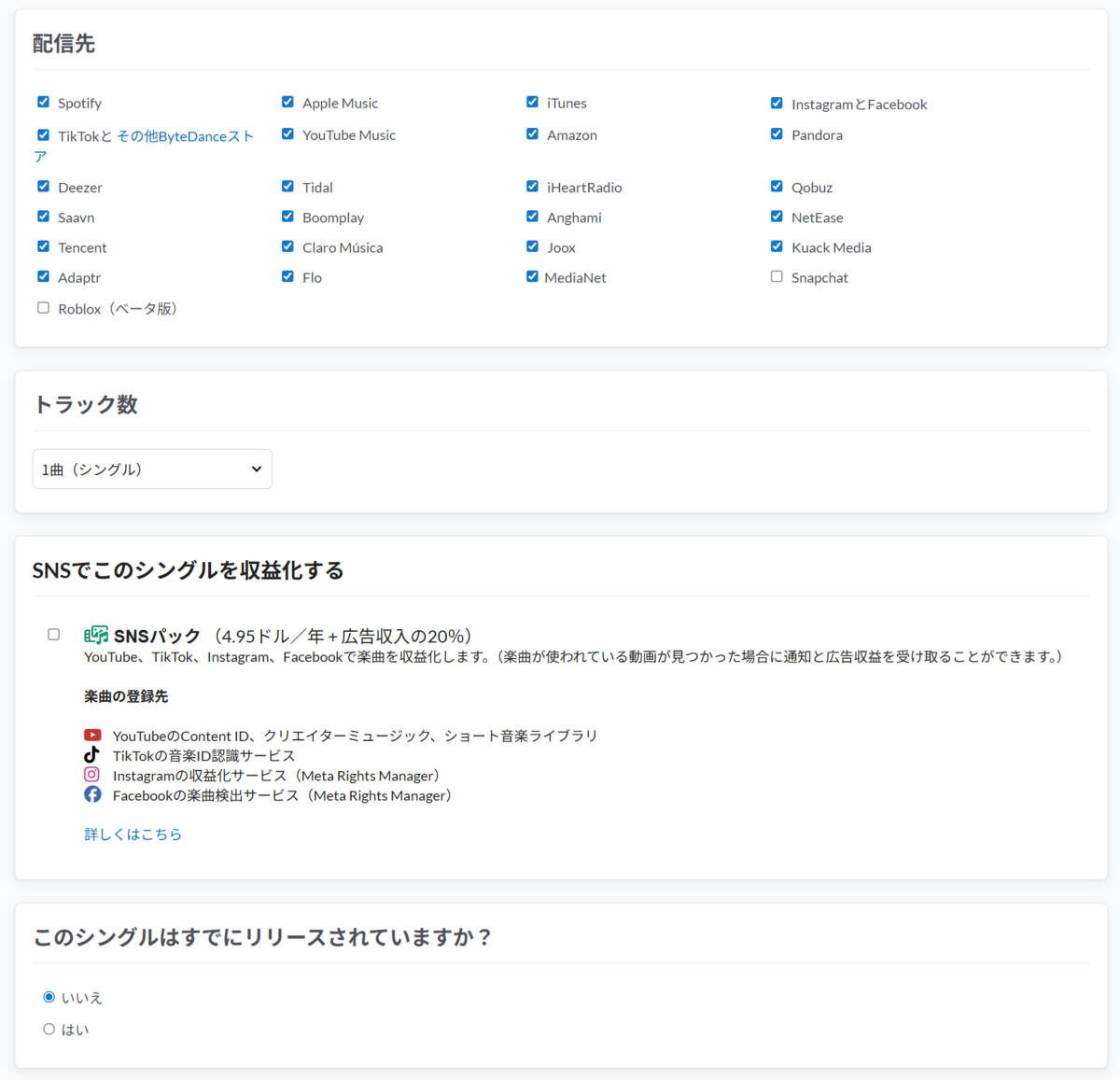Click the green SNSパック icon

click(x=96, y=635)
